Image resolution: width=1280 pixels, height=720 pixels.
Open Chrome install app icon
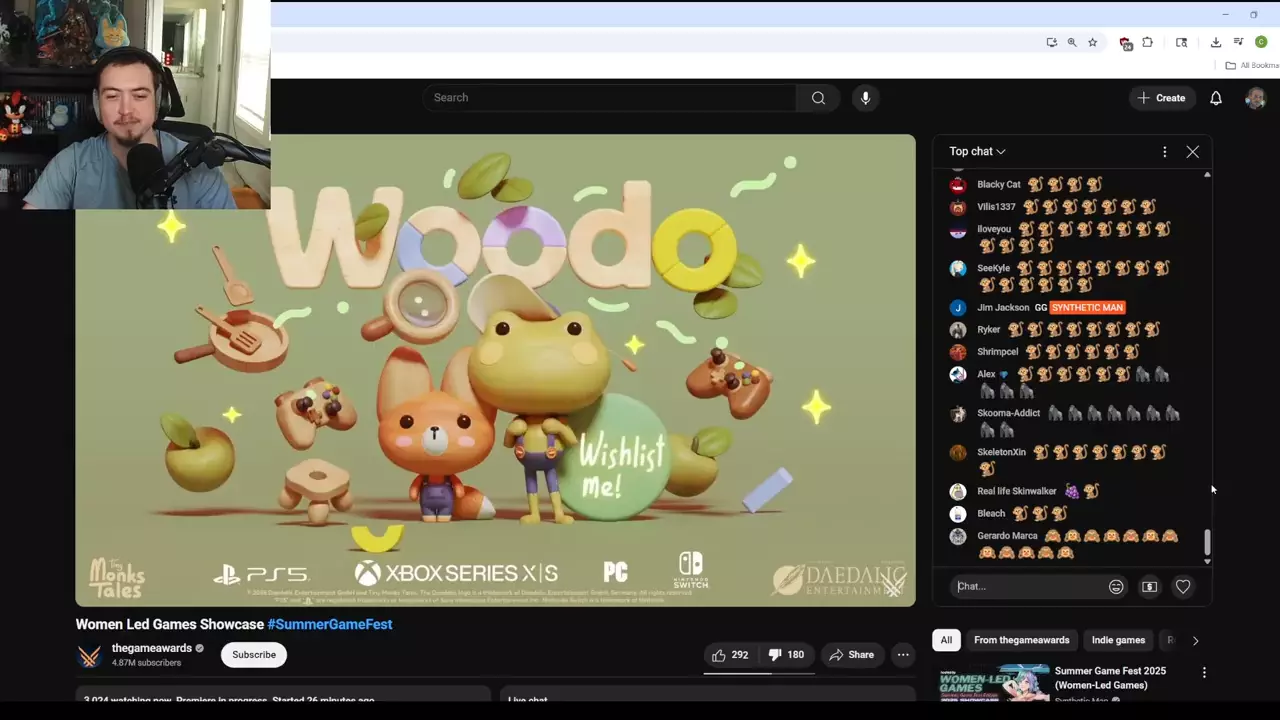tap(1051, 42)
